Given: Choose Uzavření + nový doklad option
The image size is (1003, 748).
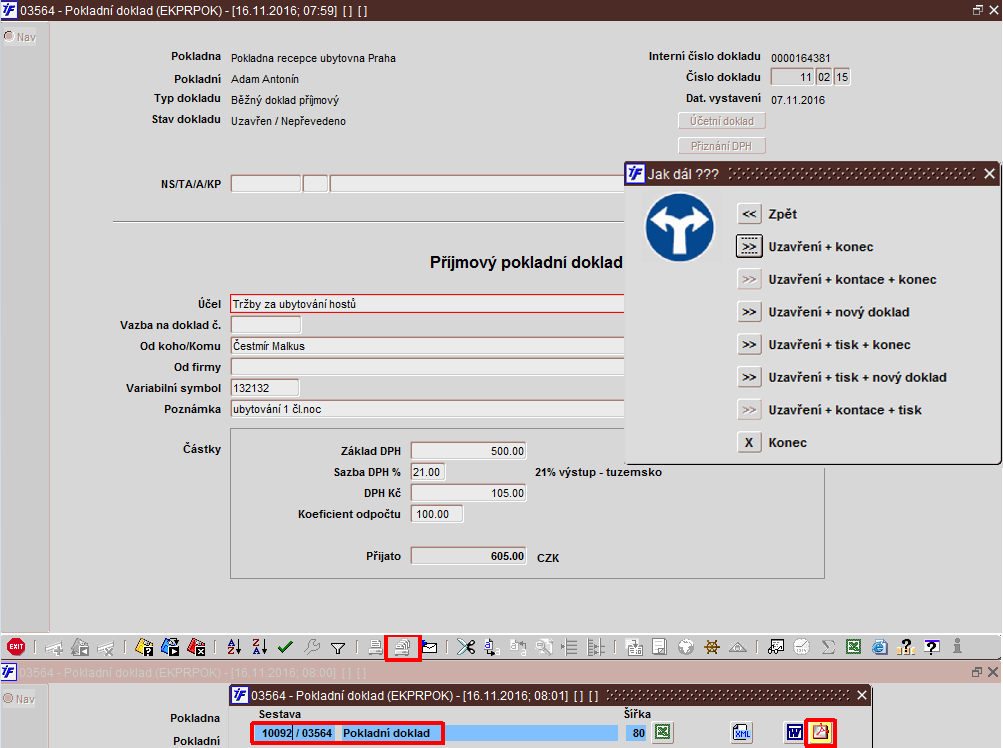Looking at the screenshot, I should [749, 312].
